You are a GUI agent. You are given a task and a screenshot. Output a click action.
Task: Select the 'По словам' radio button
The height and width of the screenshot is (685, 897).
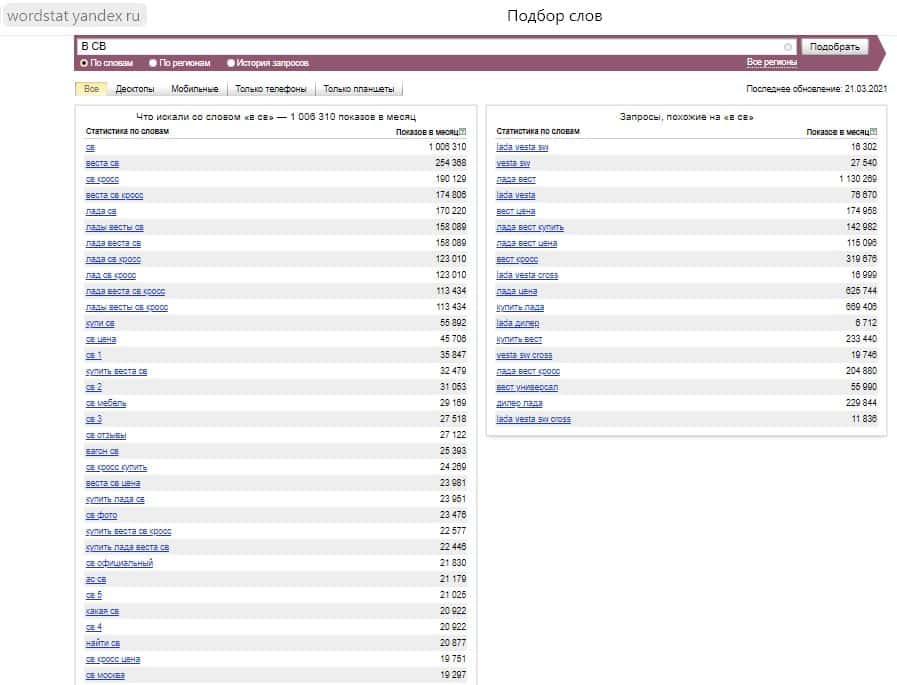[84, 63]
